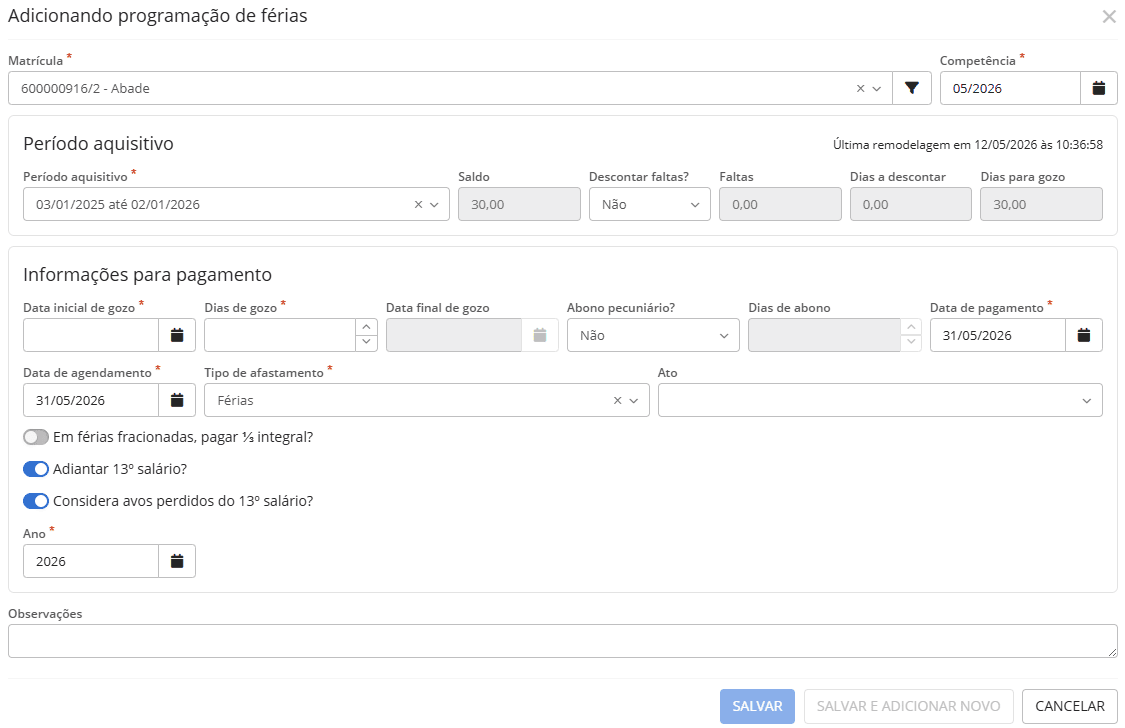Focus the Data inicial de gozo field

click(x=91, y=335)
